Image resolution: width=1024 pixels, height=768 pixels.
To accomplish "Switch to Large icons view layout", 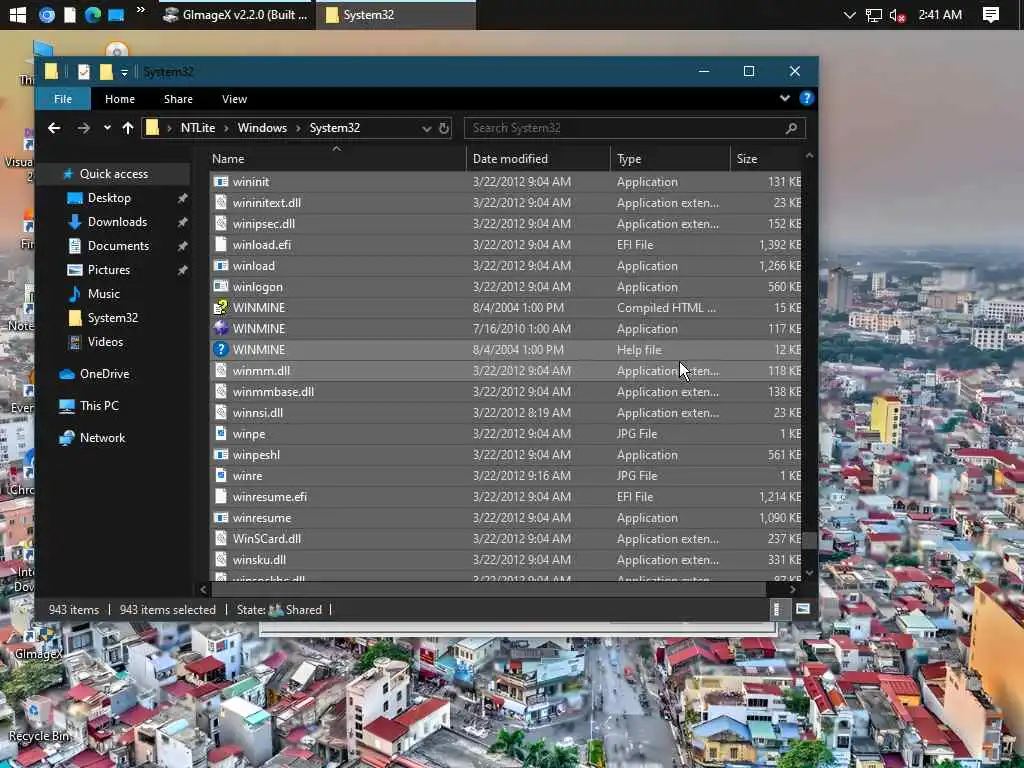I will (x=803, y=609).
